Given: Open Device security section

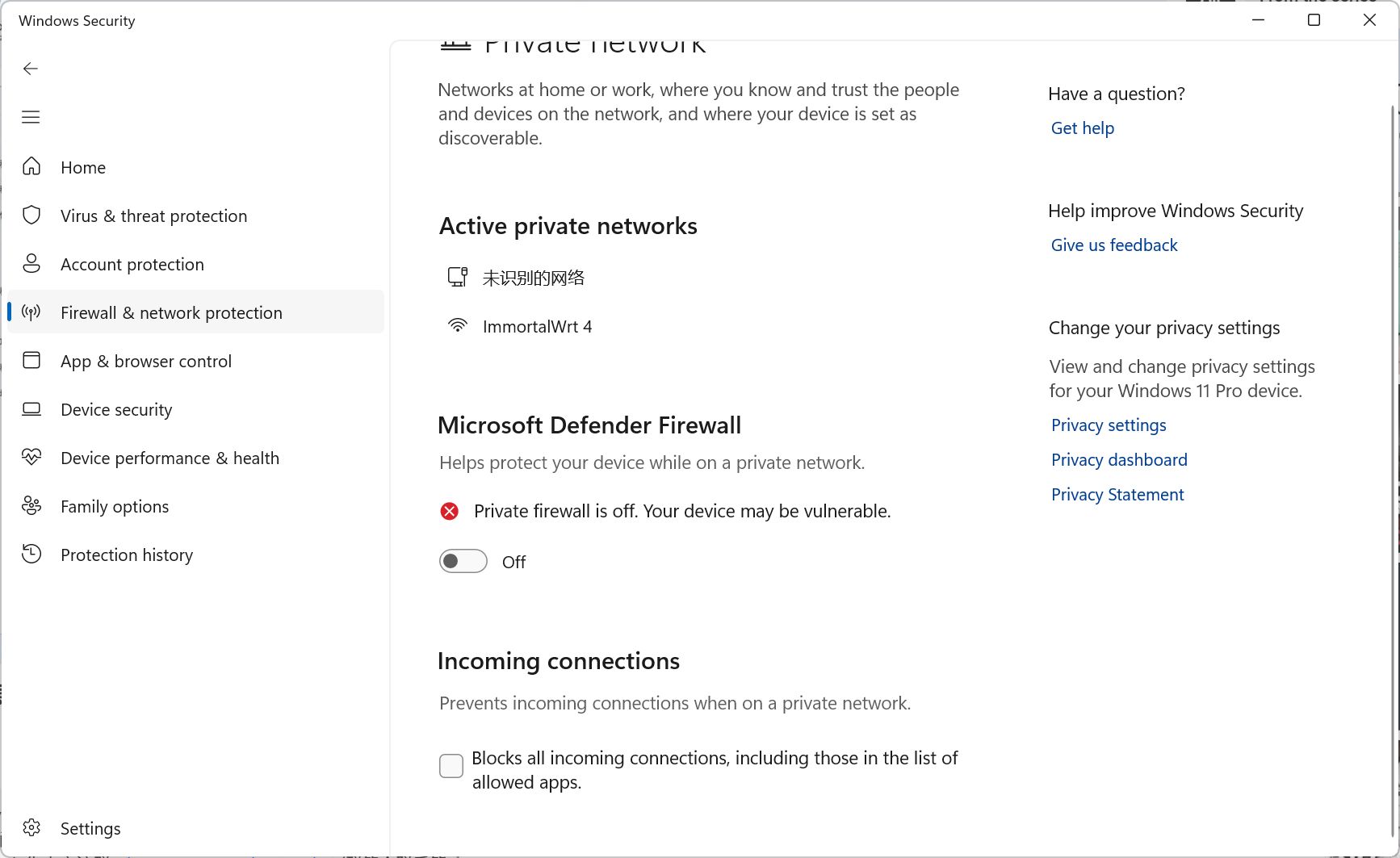Looking at the screenshot, I should [195, 409].
